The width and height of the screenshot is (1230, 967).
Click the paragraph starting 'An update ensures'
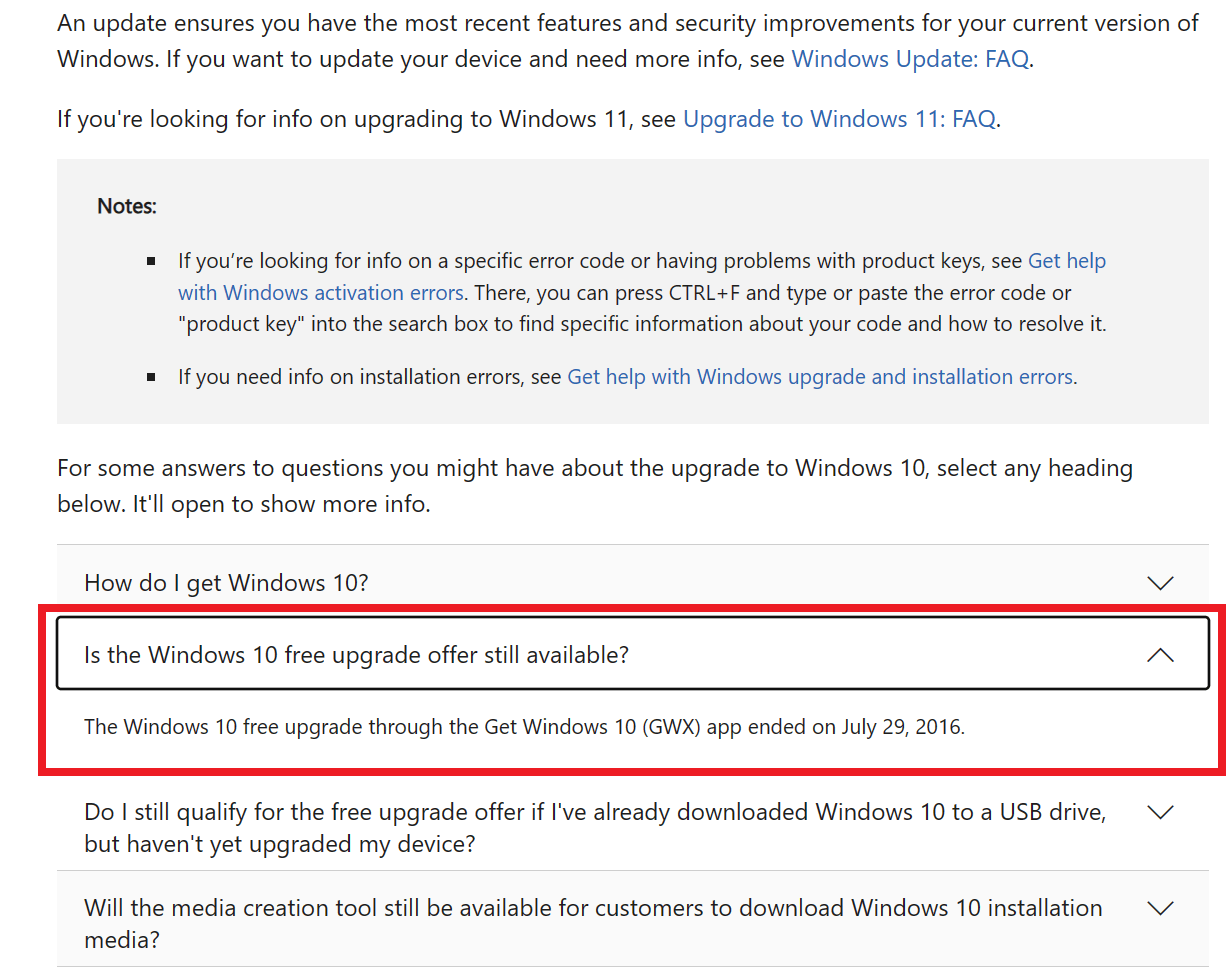[x=628, y=41]
